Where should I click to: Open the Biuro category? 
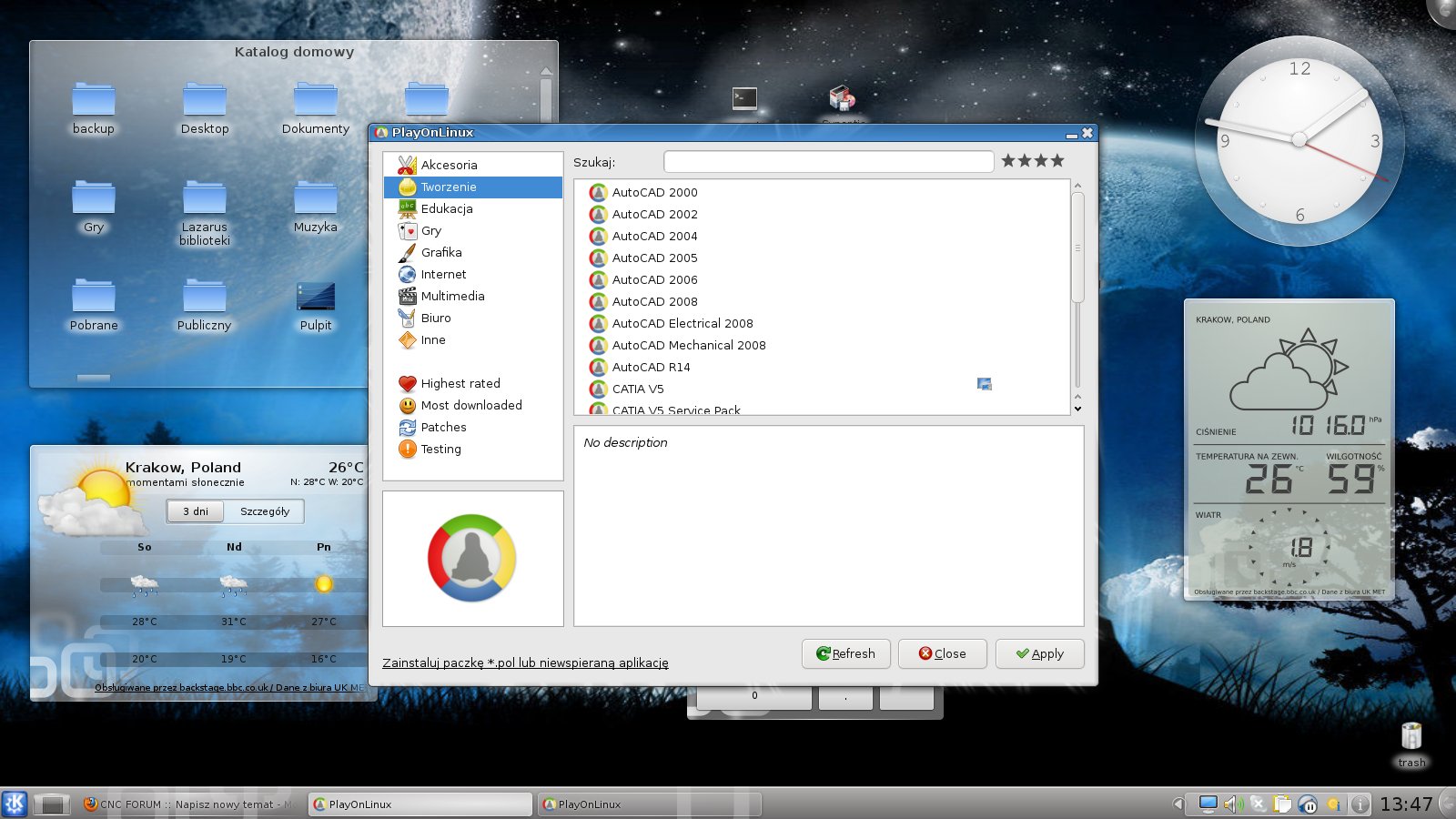point(473,318)
